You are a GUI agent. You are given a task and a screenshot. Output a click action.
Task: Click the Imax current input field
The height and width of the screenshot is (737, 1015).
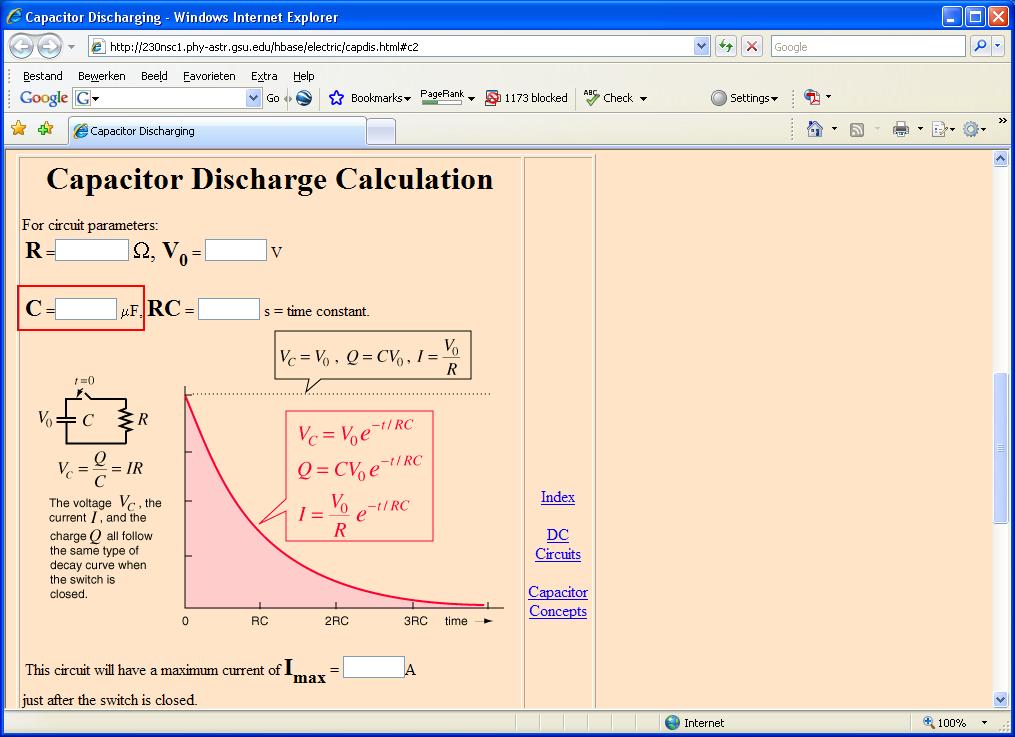pyautogui.click(x=373, y=667)
